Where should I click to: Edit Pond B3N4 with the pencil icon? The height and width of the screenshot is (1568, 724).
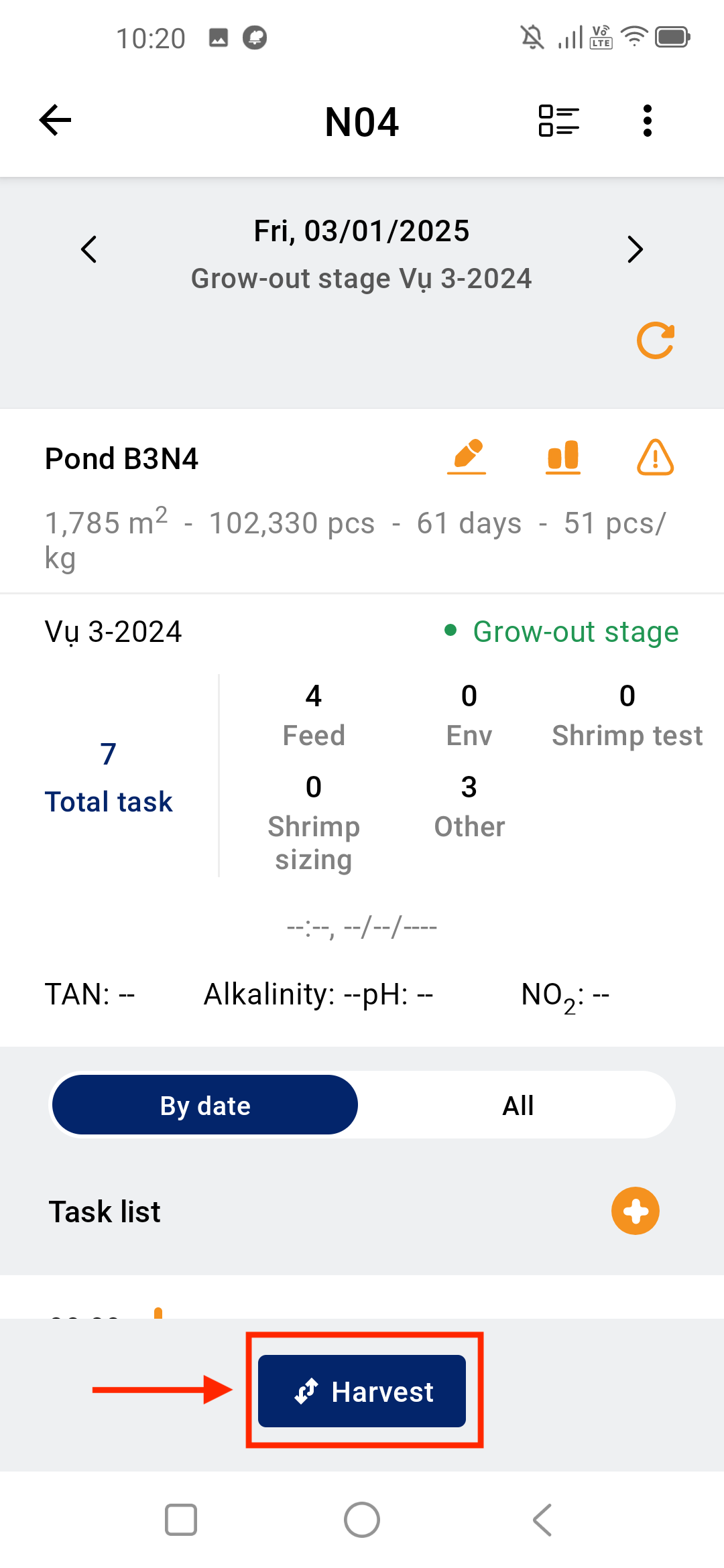pyautogui.click(x=467, y=457)
